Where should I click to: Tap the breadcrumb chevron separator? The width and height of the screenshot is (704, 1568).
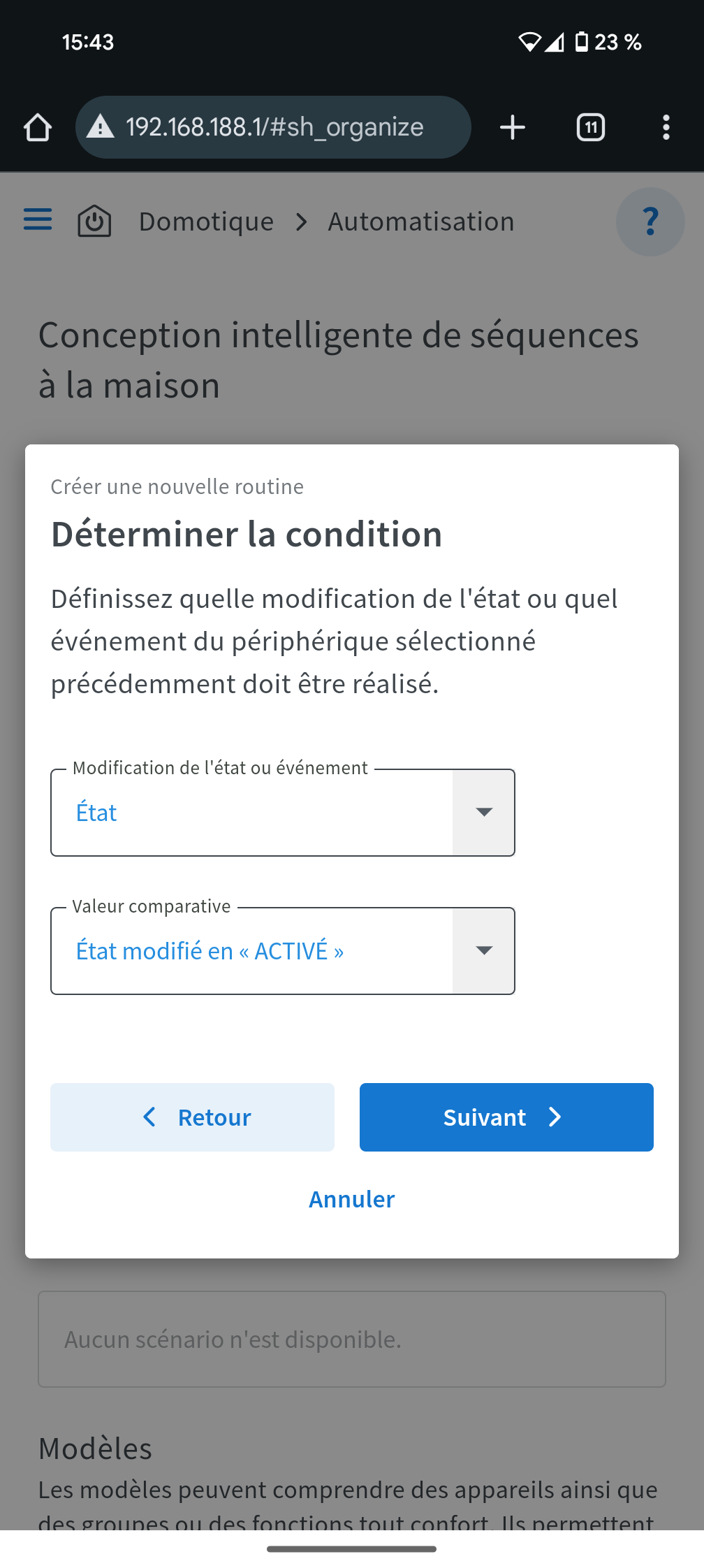pyautogui.click(x=301, y=222)
